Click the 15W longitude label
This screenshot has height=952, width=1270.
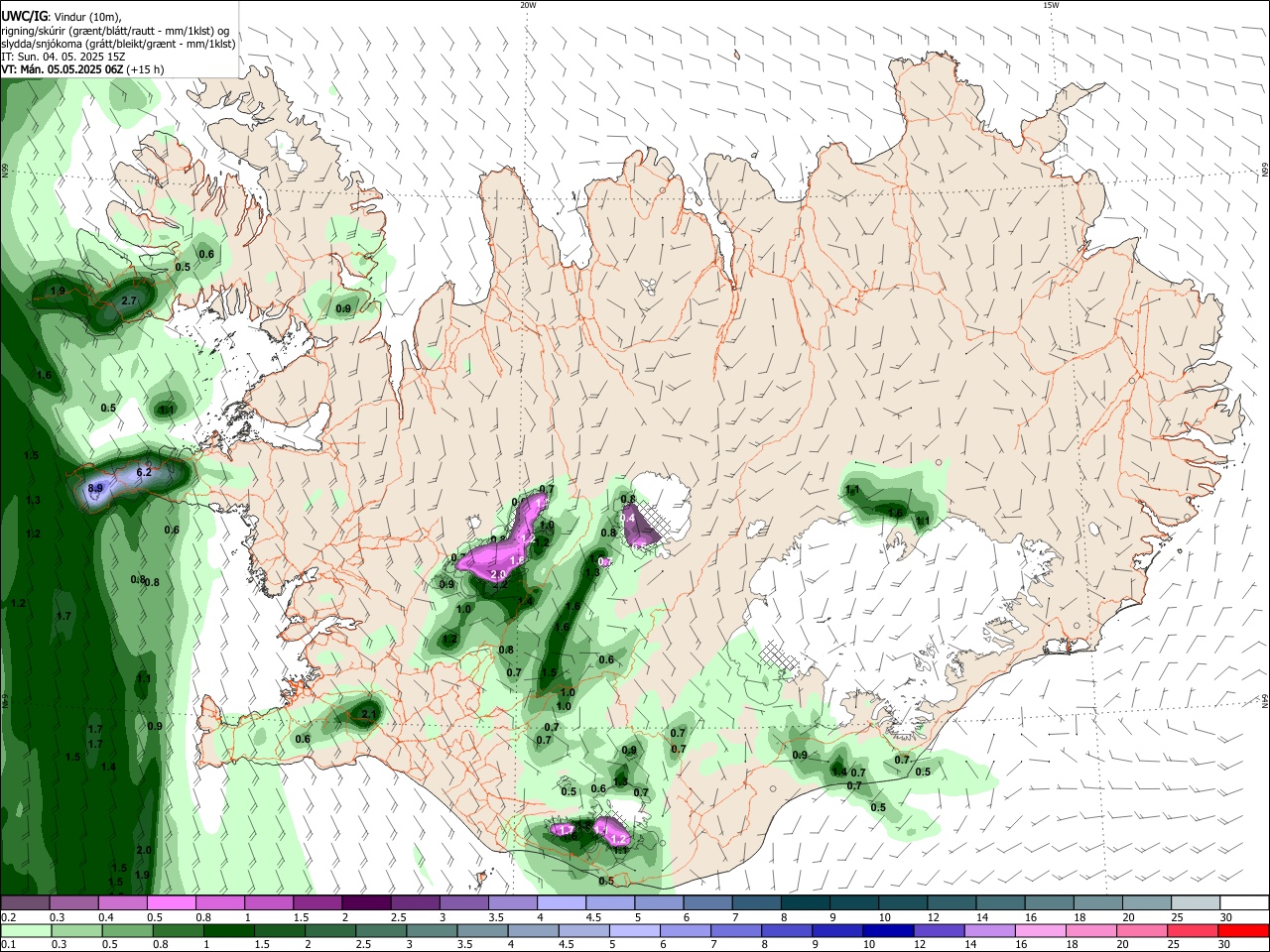(x=1051, y=5)
